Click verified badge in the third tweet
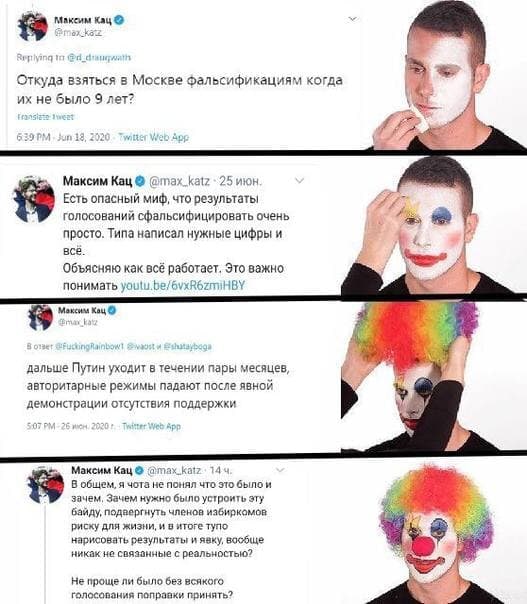 tap(112, 310)
